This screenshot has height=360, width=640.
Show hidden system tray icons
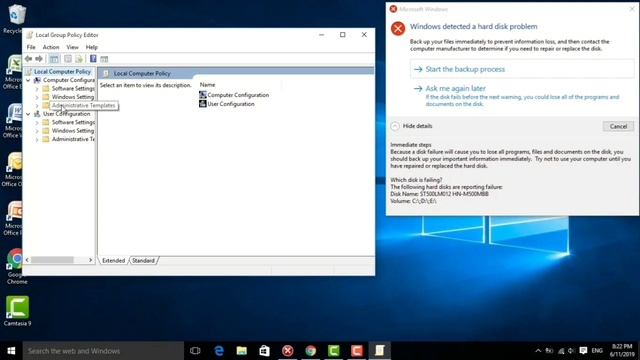pos(538,351)
